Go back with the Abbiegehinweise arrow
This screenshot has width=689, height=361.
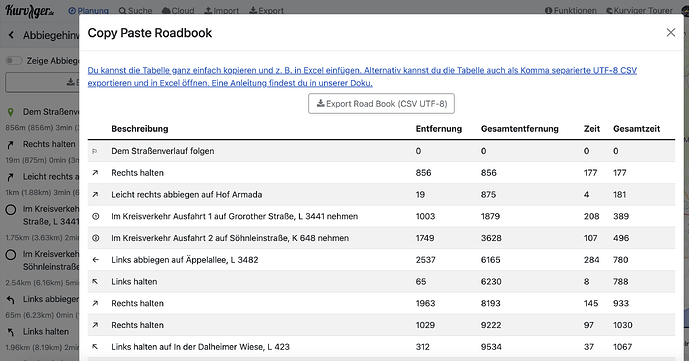11,35
